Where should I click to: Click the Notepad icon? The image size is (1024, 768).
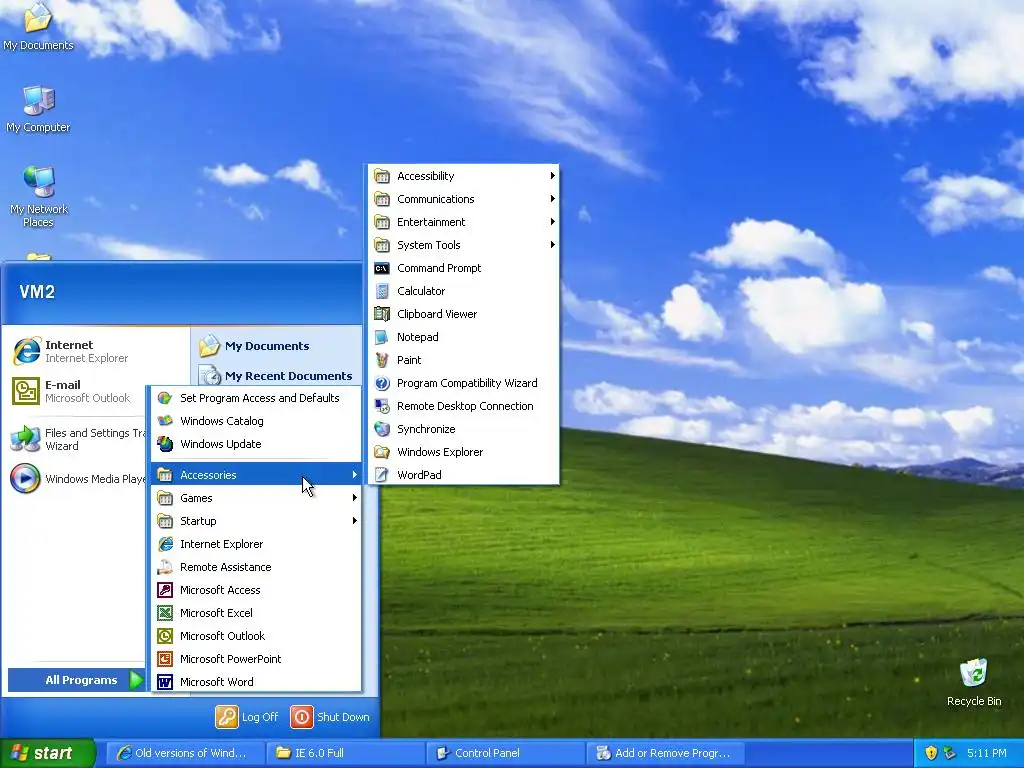pyautogui.click(x=381, y=337)
